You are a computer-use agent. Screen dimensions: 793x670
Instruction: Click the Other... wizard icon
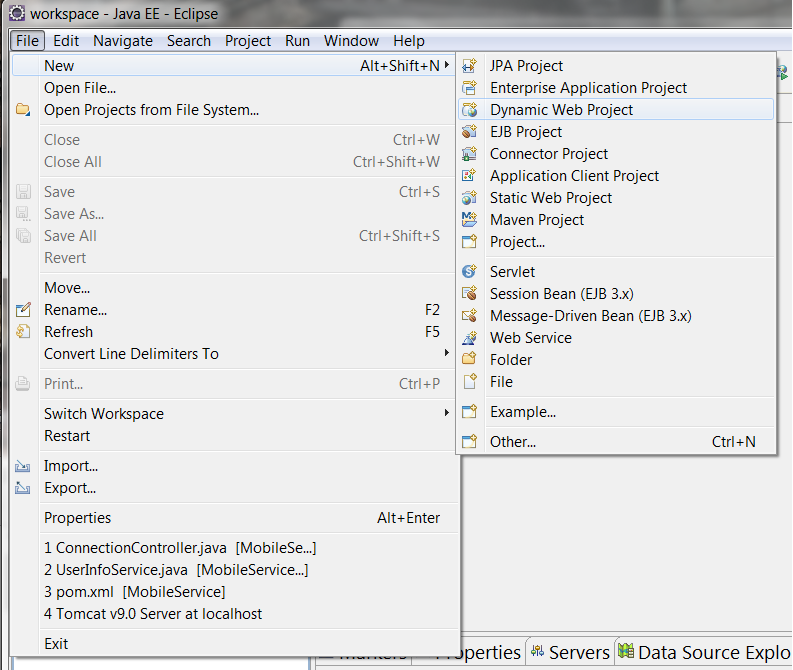pyautogui.click(x=469, y=441)
